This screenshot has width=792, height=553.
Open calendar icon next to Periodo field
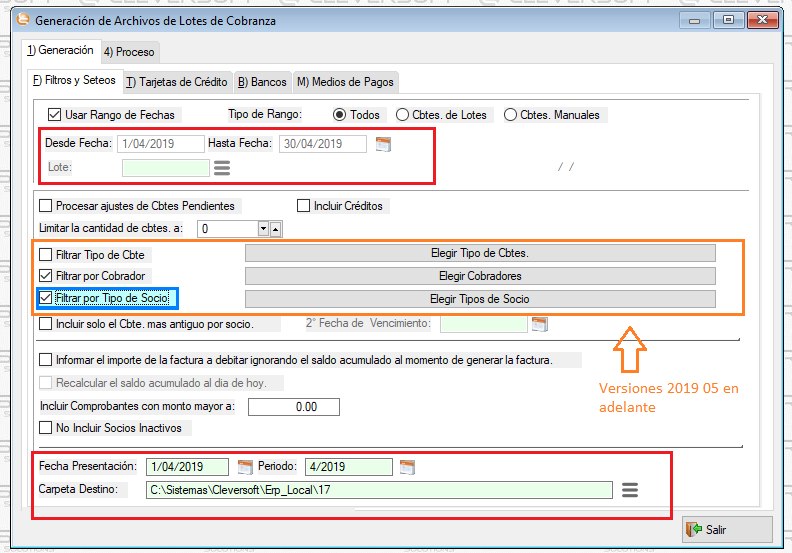coord(407,467)
